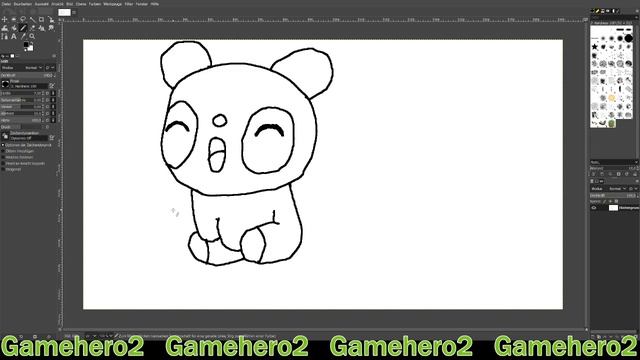Open the Fenster menu
This screenshot has height=360, width=640.
coord(142,4)
